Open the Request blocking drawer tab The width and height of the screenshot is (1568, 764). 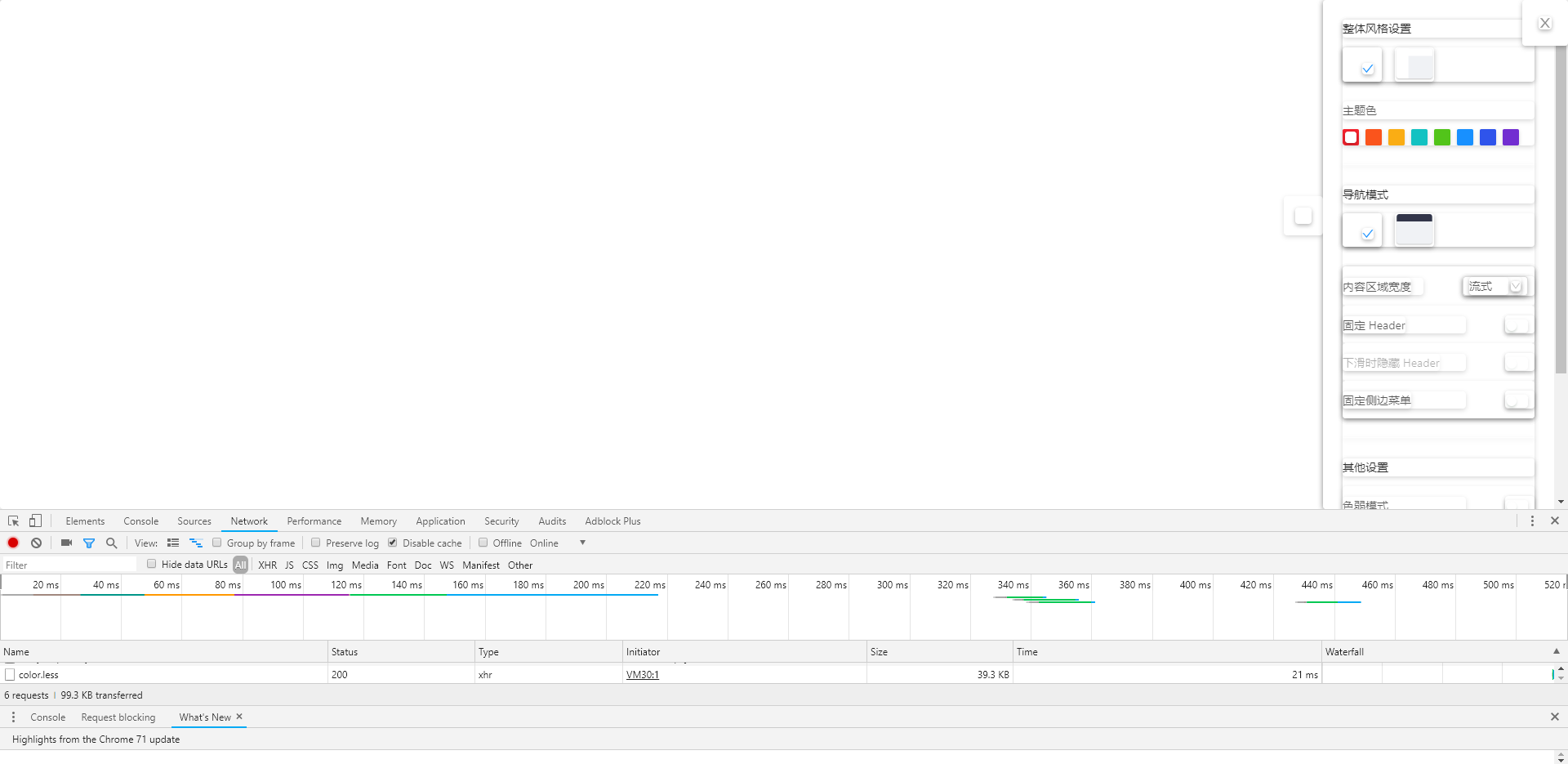pyautogui.click(x=118, y=717)
